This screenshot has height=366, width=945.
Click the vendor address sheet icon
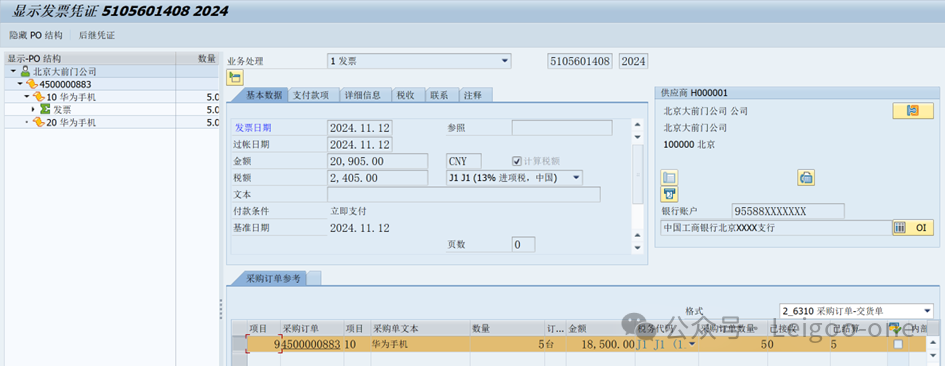click(x=669, y=177)
